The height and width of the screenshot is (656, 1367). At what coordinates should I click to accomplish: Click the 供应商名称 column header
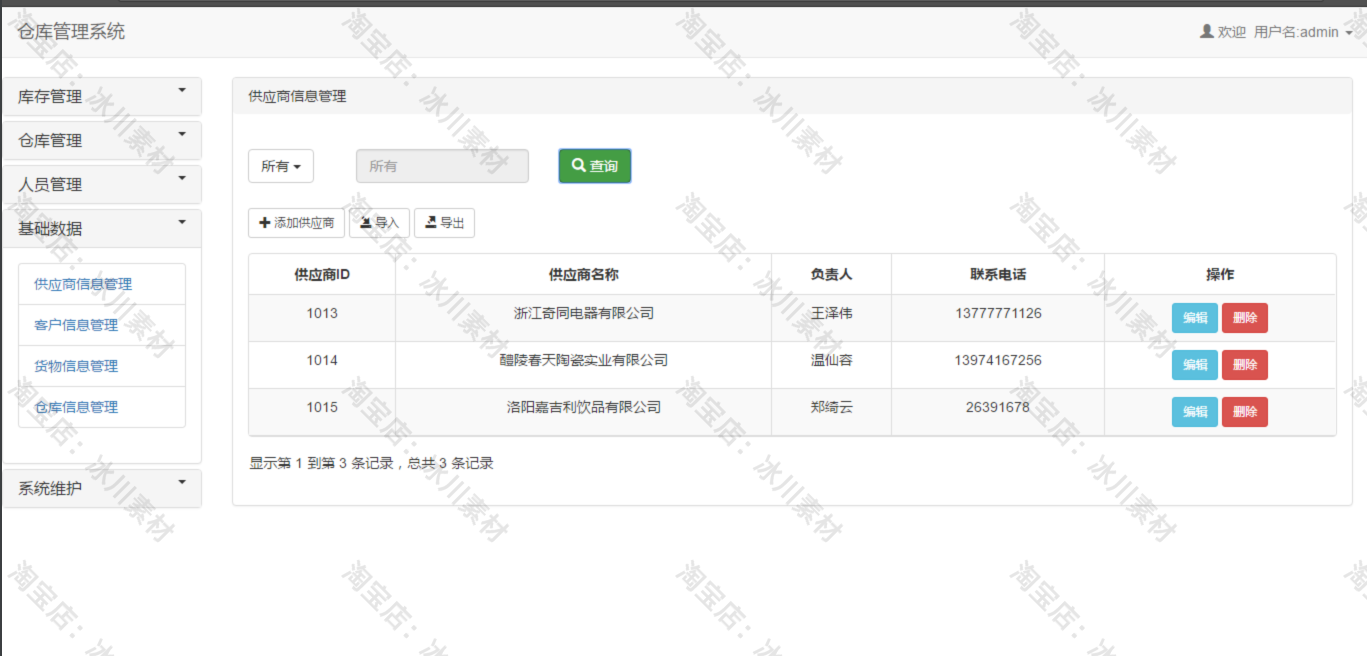coord(584,274)
